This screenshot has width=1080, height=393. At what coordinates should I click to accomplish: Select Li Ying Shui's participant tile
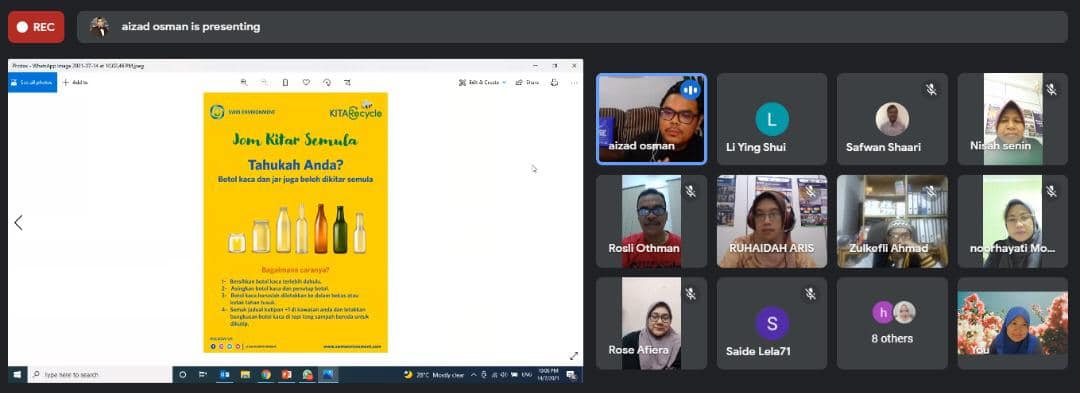pyautogui.click(x=772, y=119)
